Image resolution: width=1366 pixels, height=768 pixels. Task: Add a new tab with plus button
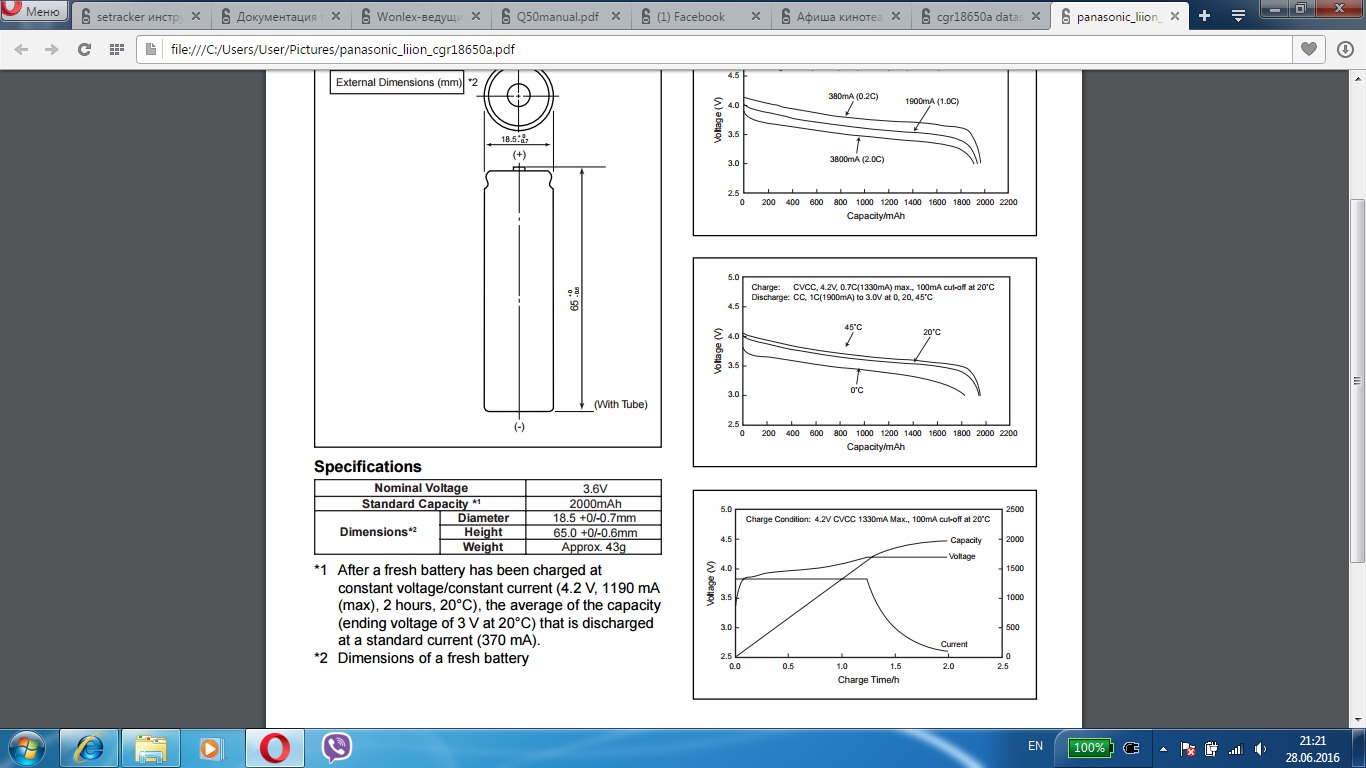(1204, 16)
